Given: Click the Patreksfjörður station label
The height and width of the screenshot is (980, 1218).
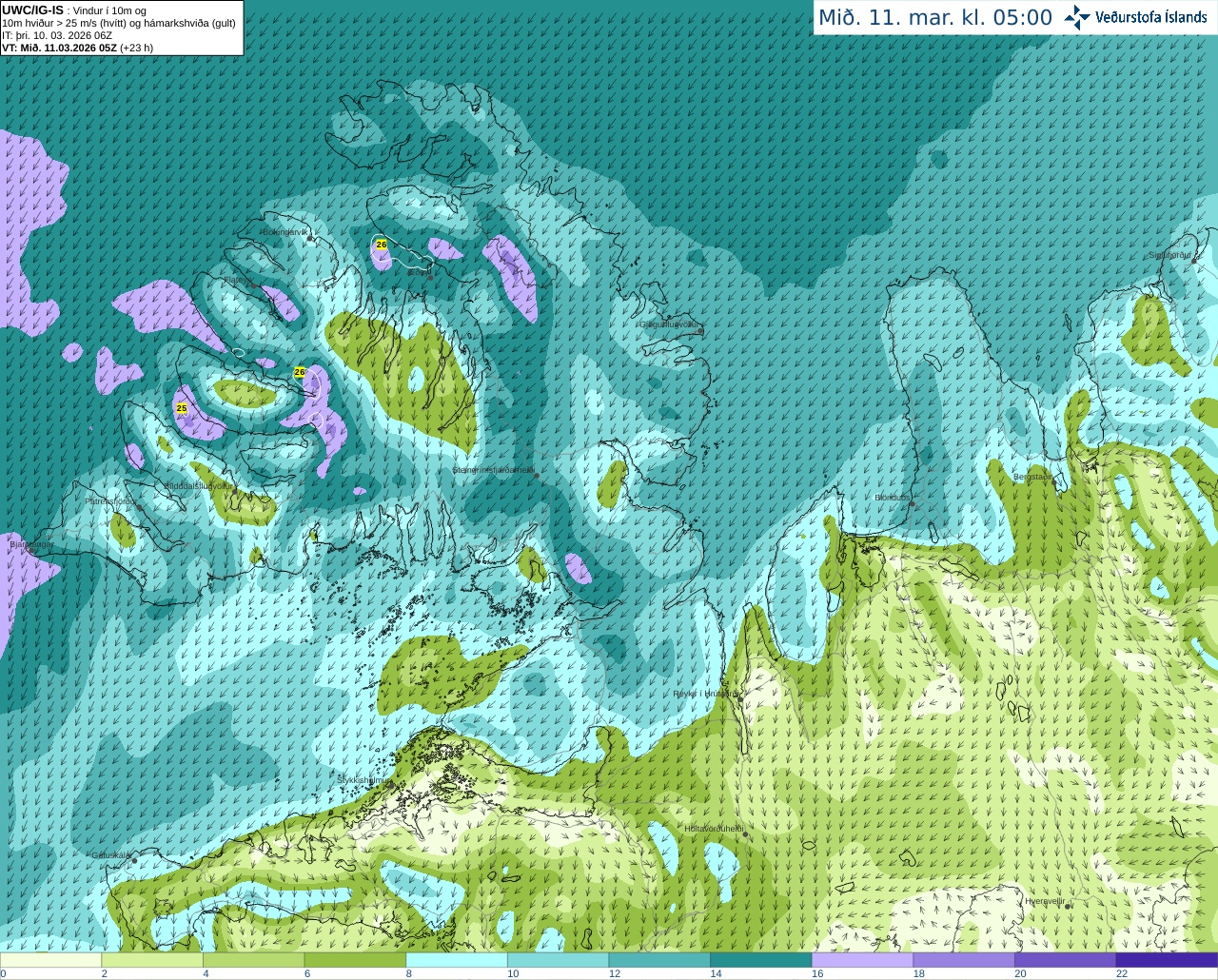Looking at the screenshot, I should 110,500.
